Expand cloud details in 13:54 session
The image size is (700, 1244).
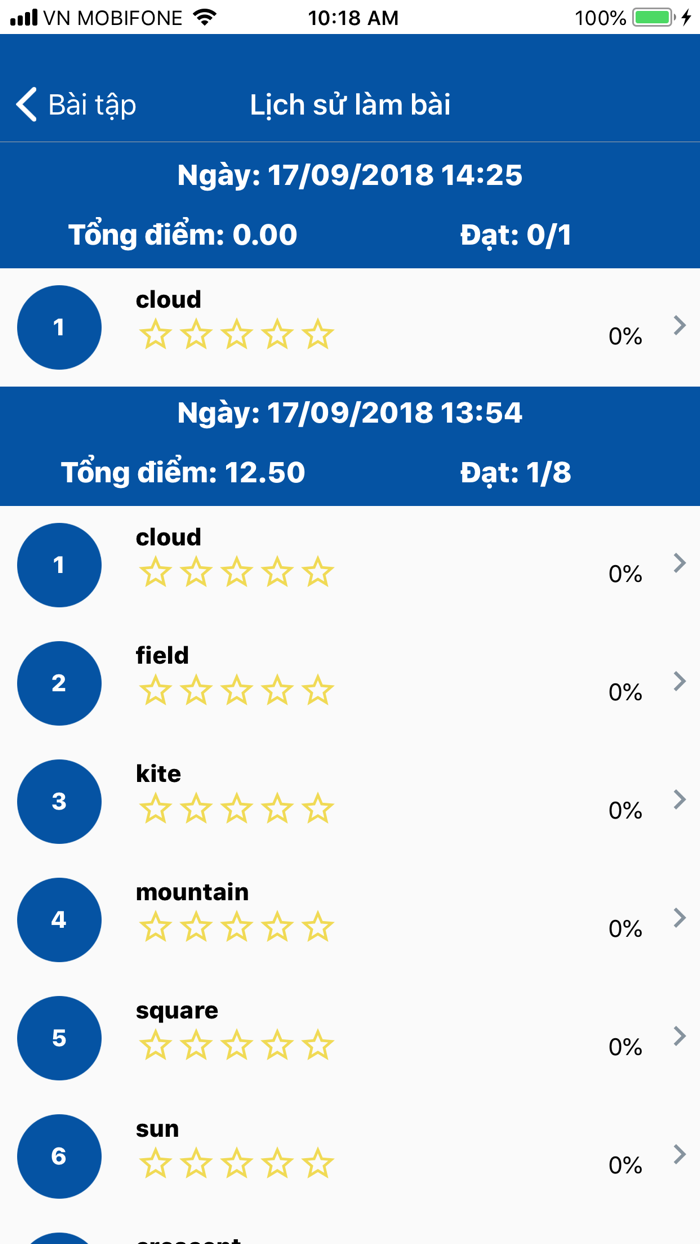(x=679, y=563)
